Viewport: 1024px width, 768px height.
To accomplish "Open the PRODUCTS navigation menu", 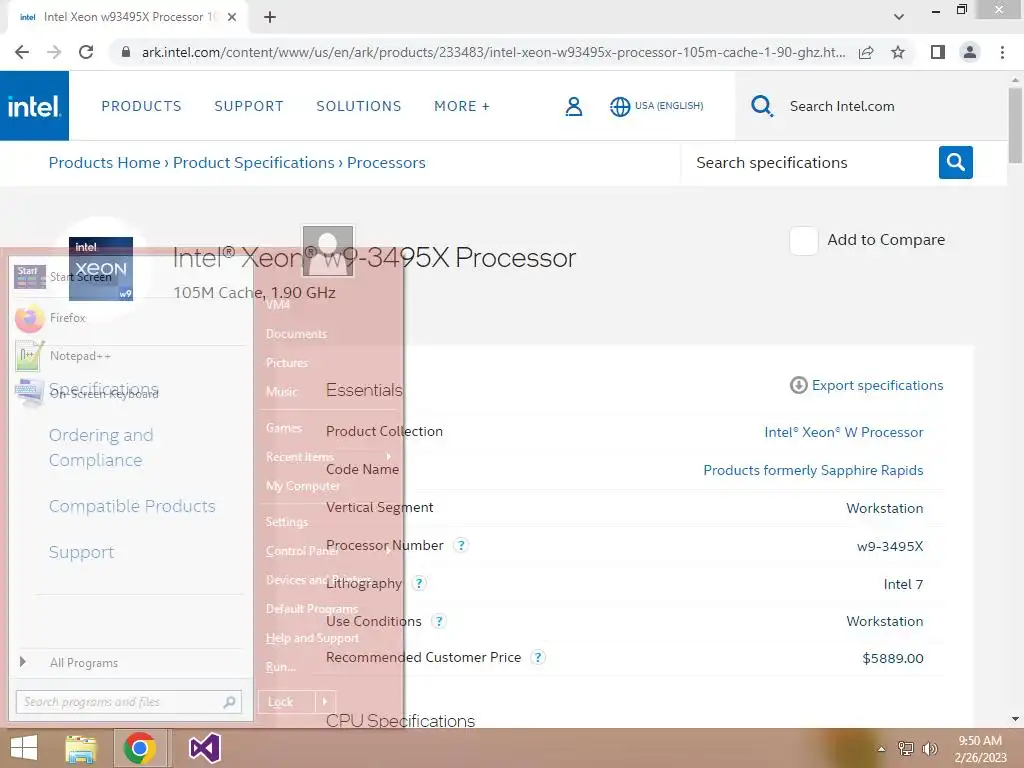I will pos(141,106).
